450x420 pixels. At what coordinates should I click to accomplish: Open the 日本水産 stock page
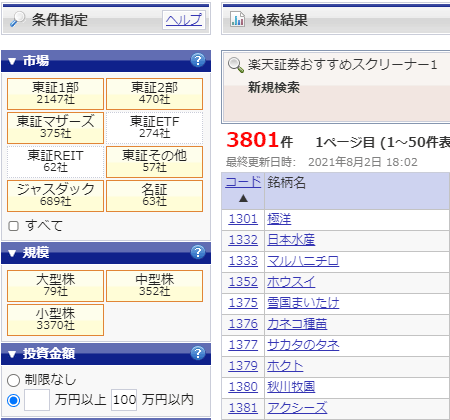tap(291, 240)
